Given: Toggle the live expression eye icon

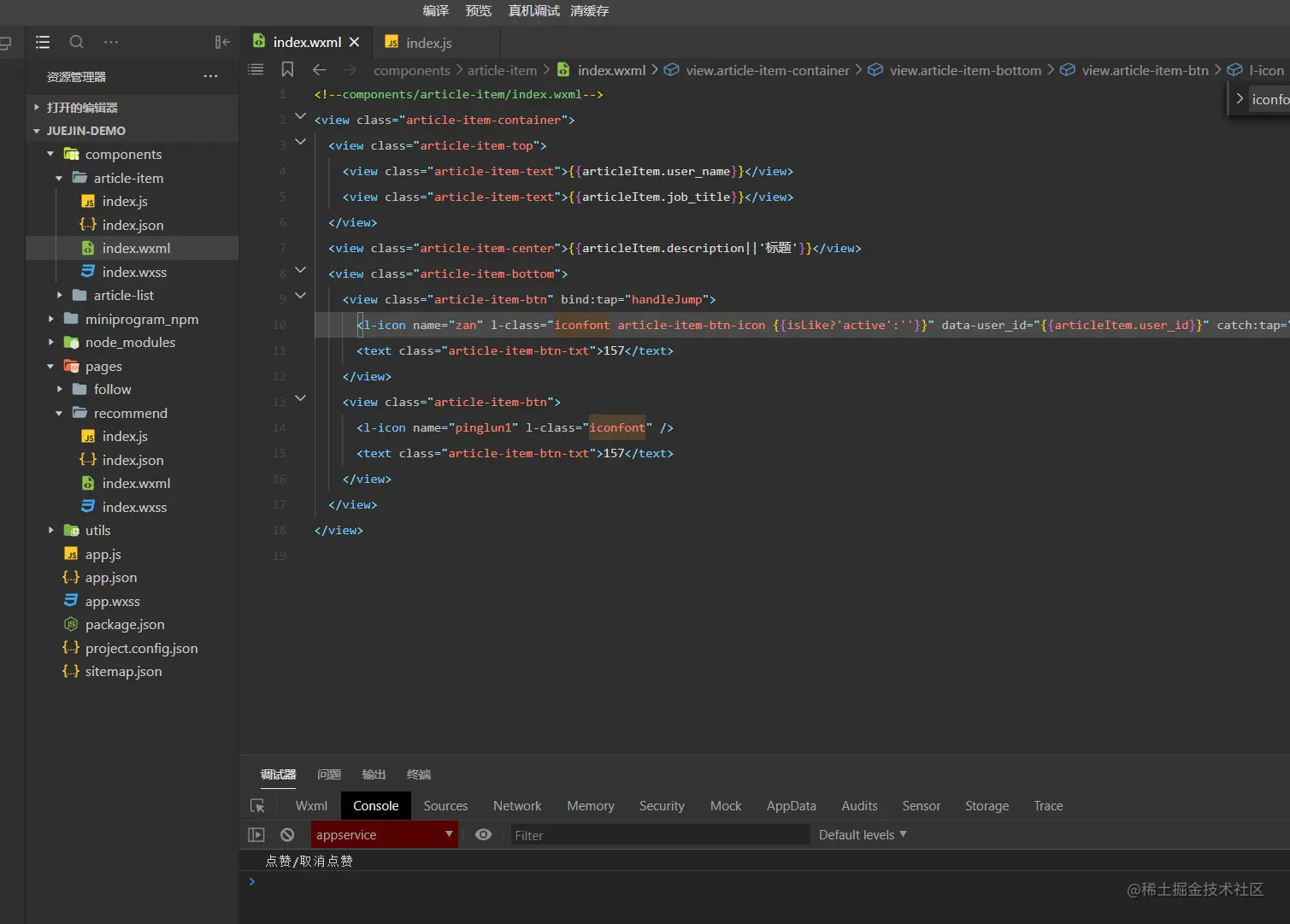Looking at the screenshot, I should tap(483, 834).
